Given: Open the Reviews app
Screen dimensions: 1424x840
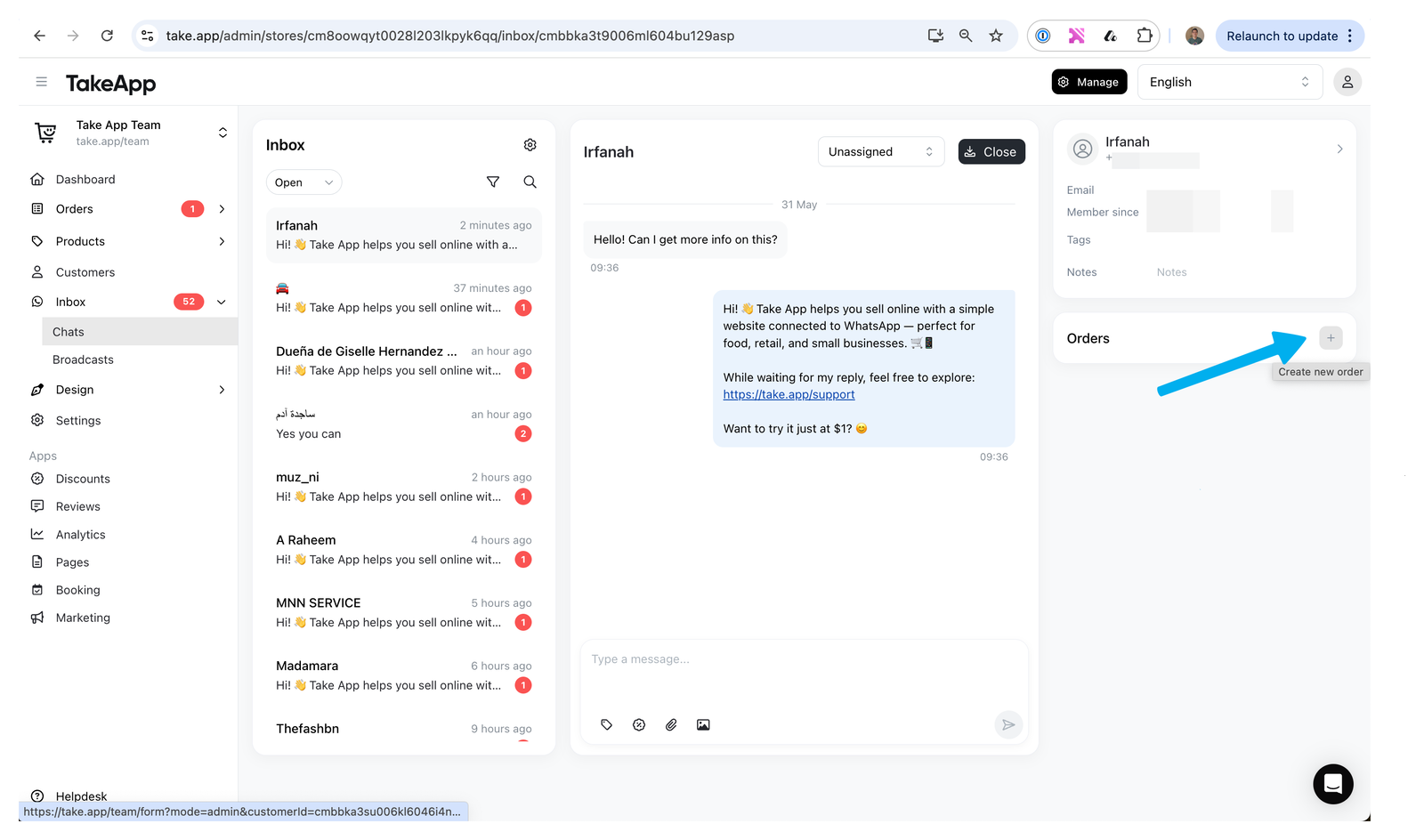Looking at the screenshot, I should (78, 506).
